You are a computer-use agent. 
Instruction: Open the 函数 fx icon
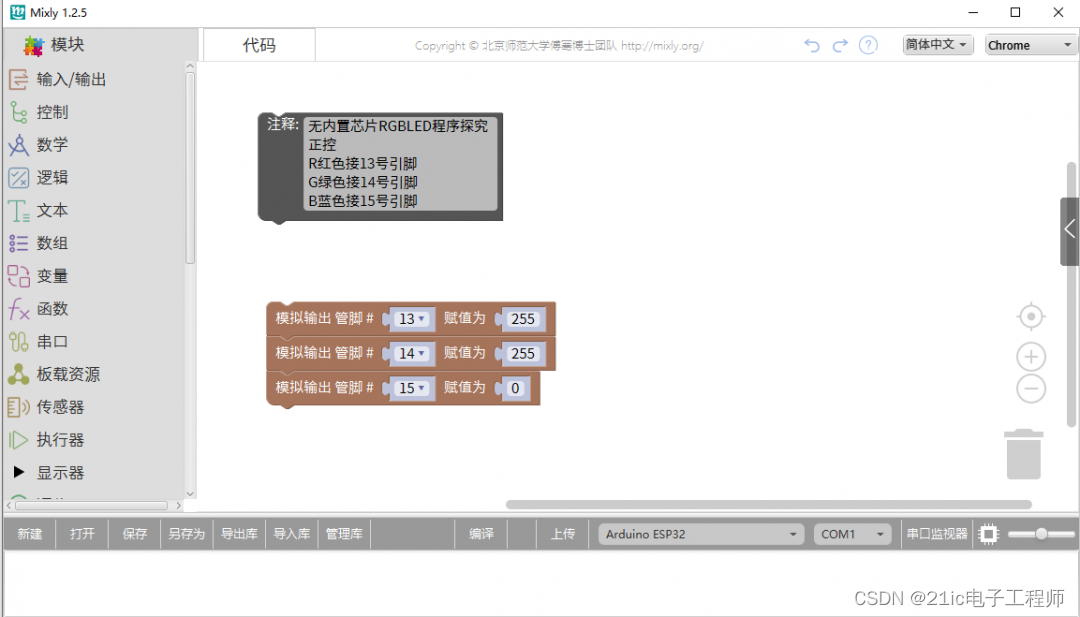[x=18, y=309]
